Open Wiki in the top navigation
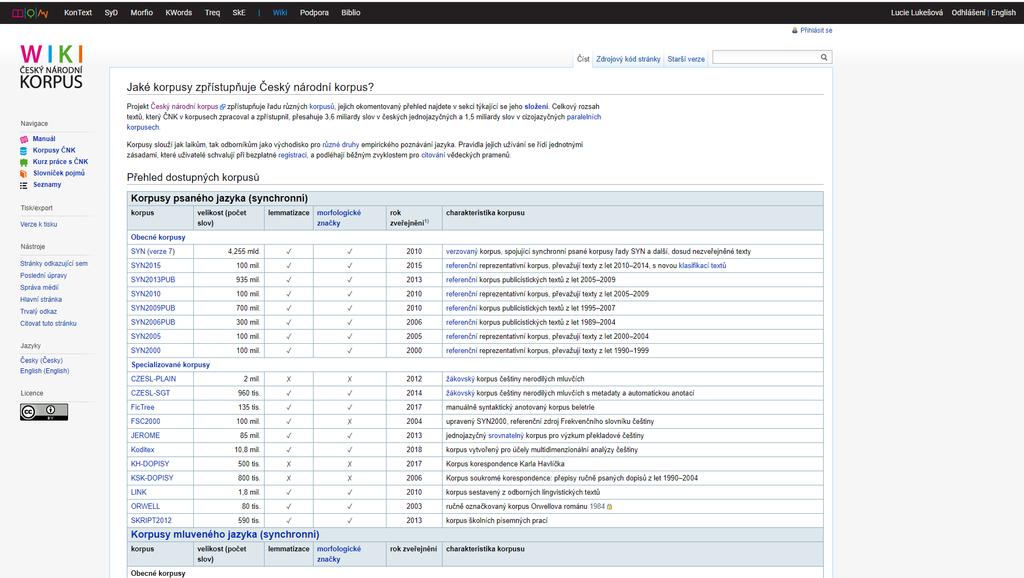The width and height of the screenshot is (1024, 578). click(x=280, y=12)
